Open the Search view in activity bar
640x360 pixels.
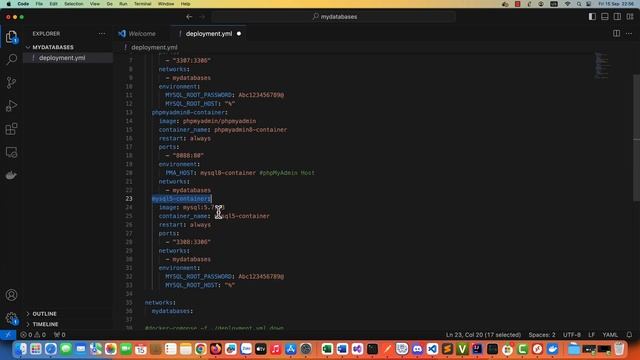tap(11, 60)
